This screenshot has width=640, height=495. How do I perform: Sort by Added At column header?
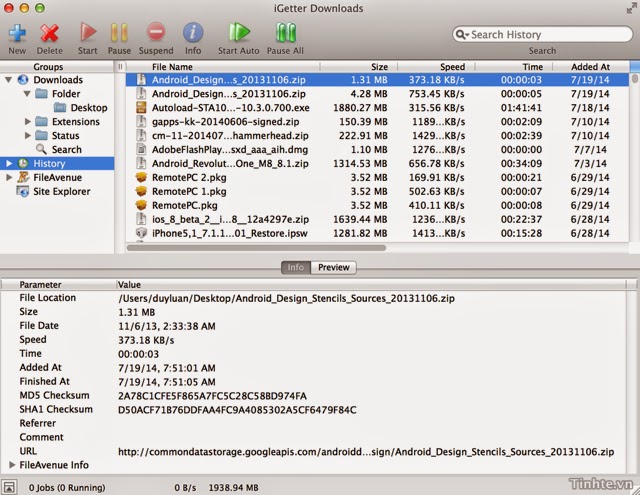pos(591,67)
